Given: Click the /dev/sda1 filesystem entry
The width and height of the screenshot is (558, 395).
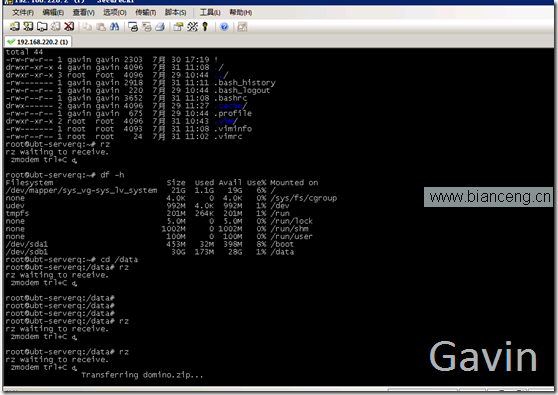Looking at the screenshot, I should [x=27, y=244].
